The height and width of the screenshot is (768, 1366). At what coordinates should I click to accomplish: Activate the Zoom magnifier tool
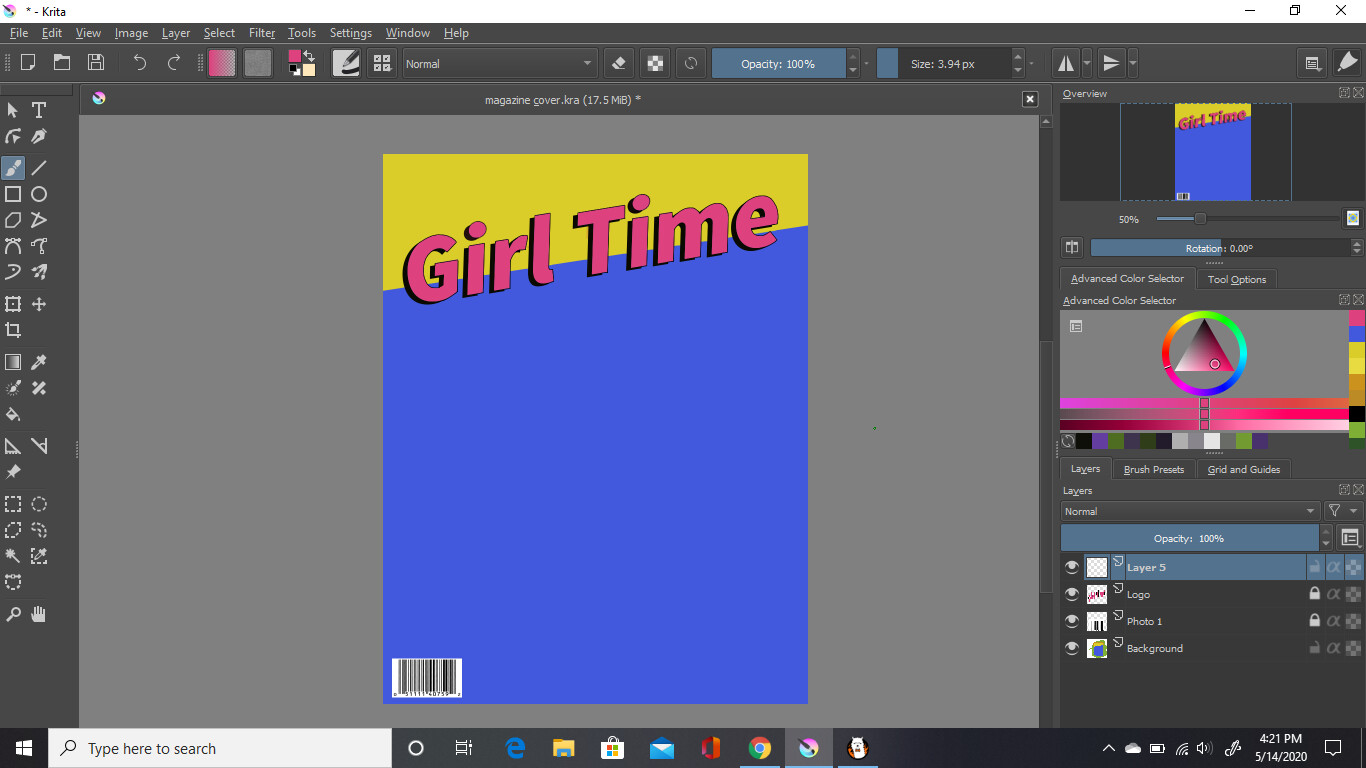pos(13,614)
